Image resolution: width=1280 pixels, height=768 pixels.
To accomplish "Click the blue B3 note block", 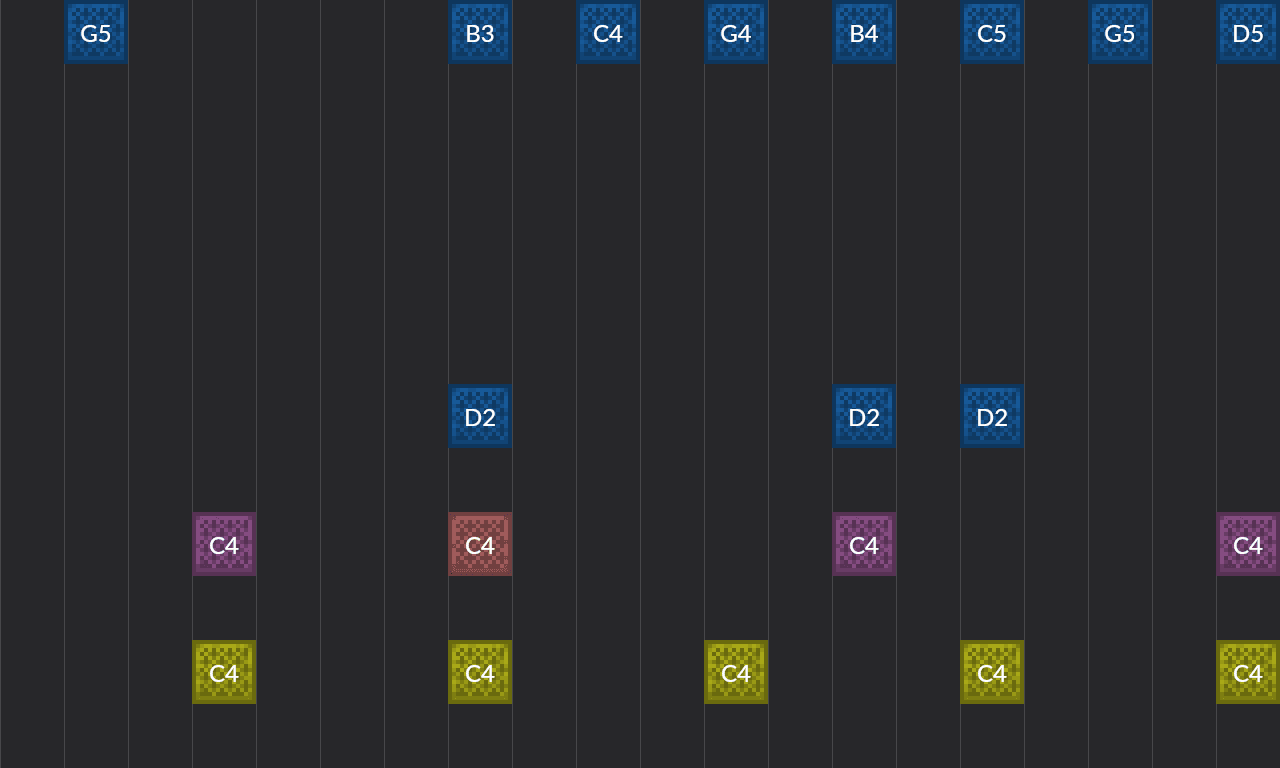I will (480, 33).
